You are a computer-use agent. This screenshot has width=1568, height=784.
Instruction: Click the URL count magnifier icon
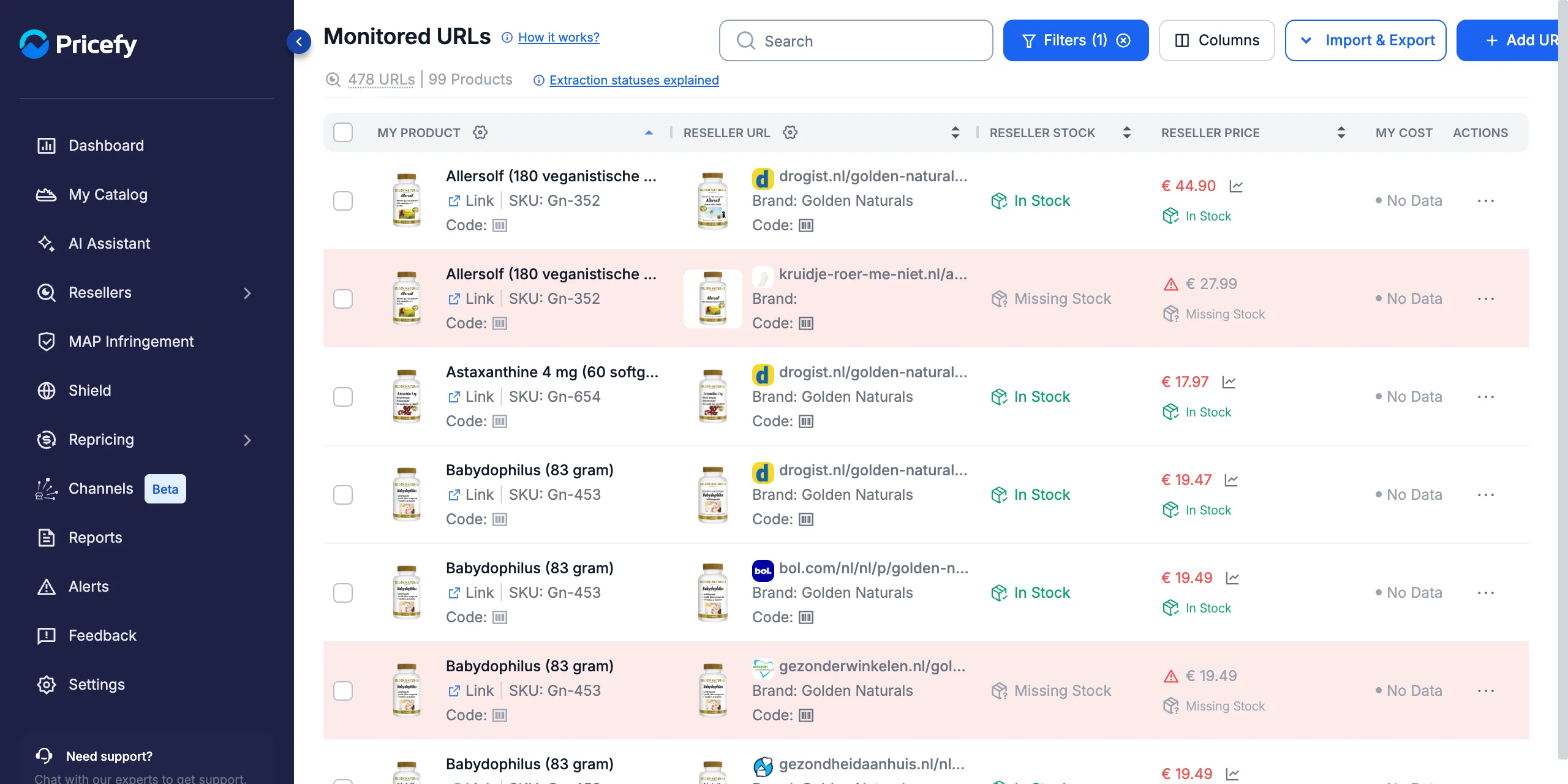tap(333, 80)
